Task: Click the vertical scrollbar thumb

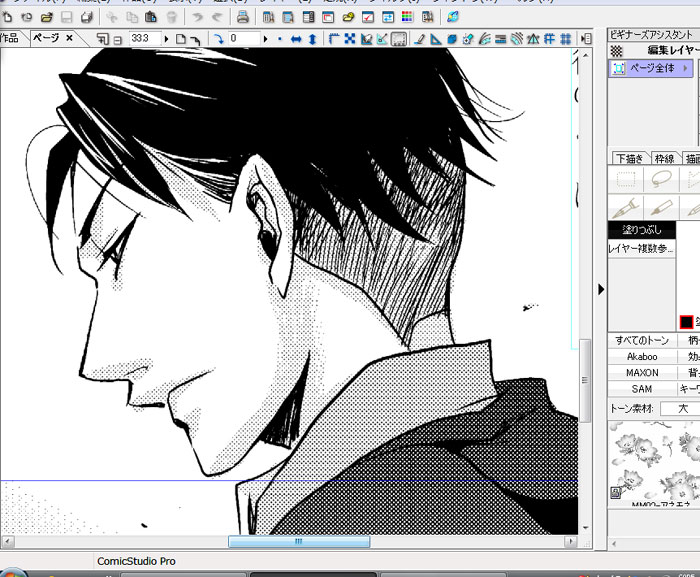Action: tap(585, 380)
